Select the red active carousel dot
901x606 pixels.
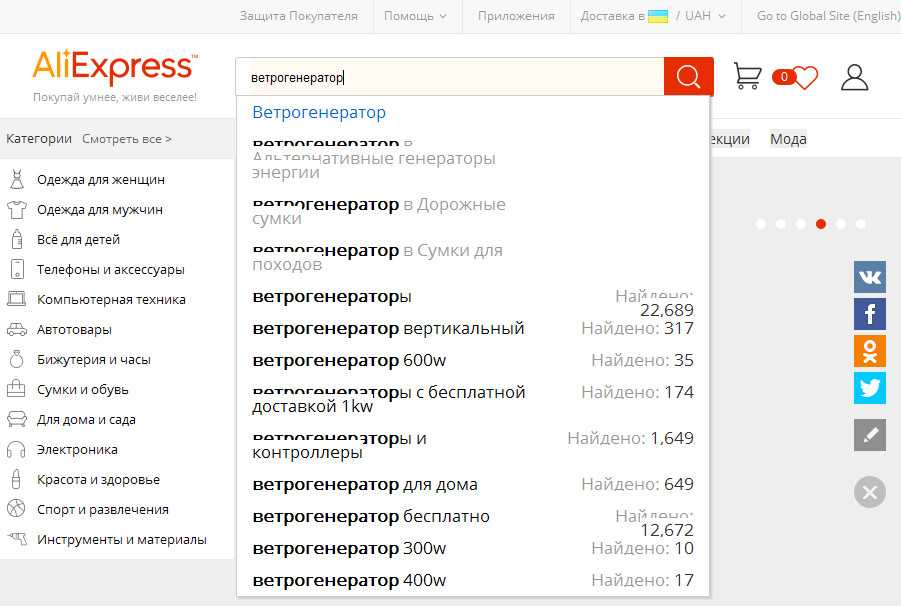[821, 224]
